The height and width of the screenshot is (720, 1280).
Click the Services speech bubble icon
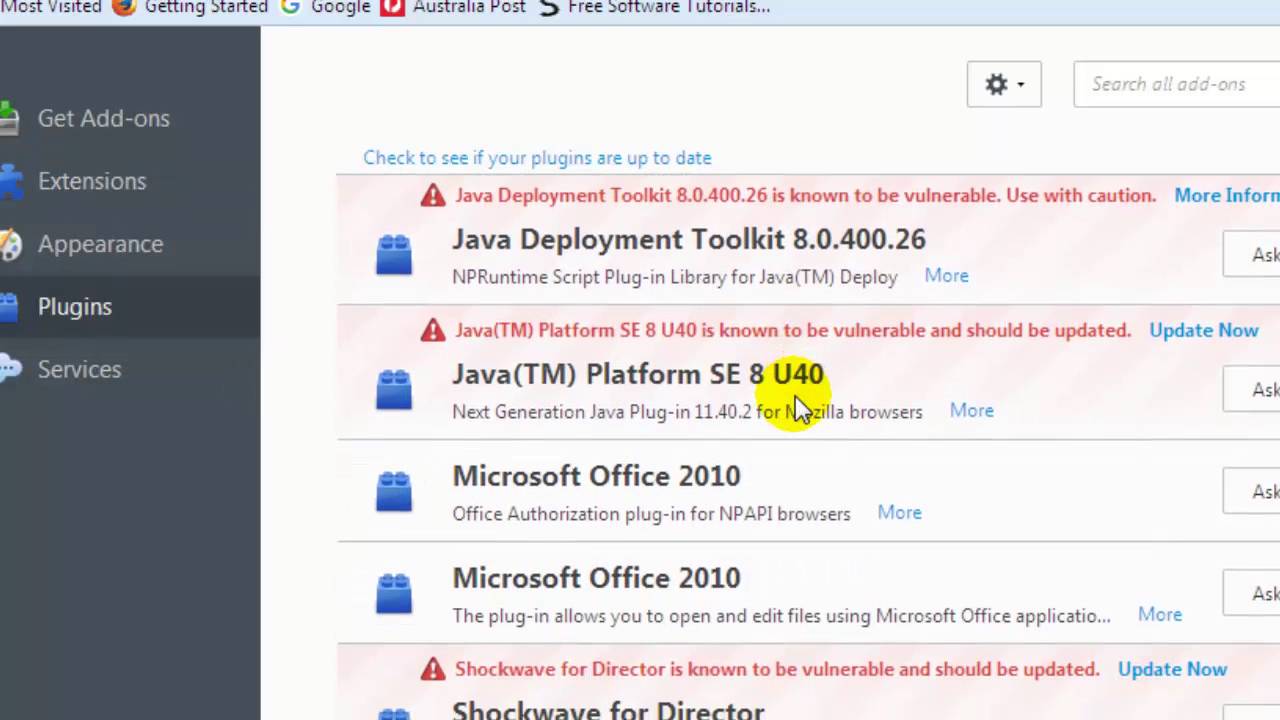pyautogui.click(x=8, y=369)
